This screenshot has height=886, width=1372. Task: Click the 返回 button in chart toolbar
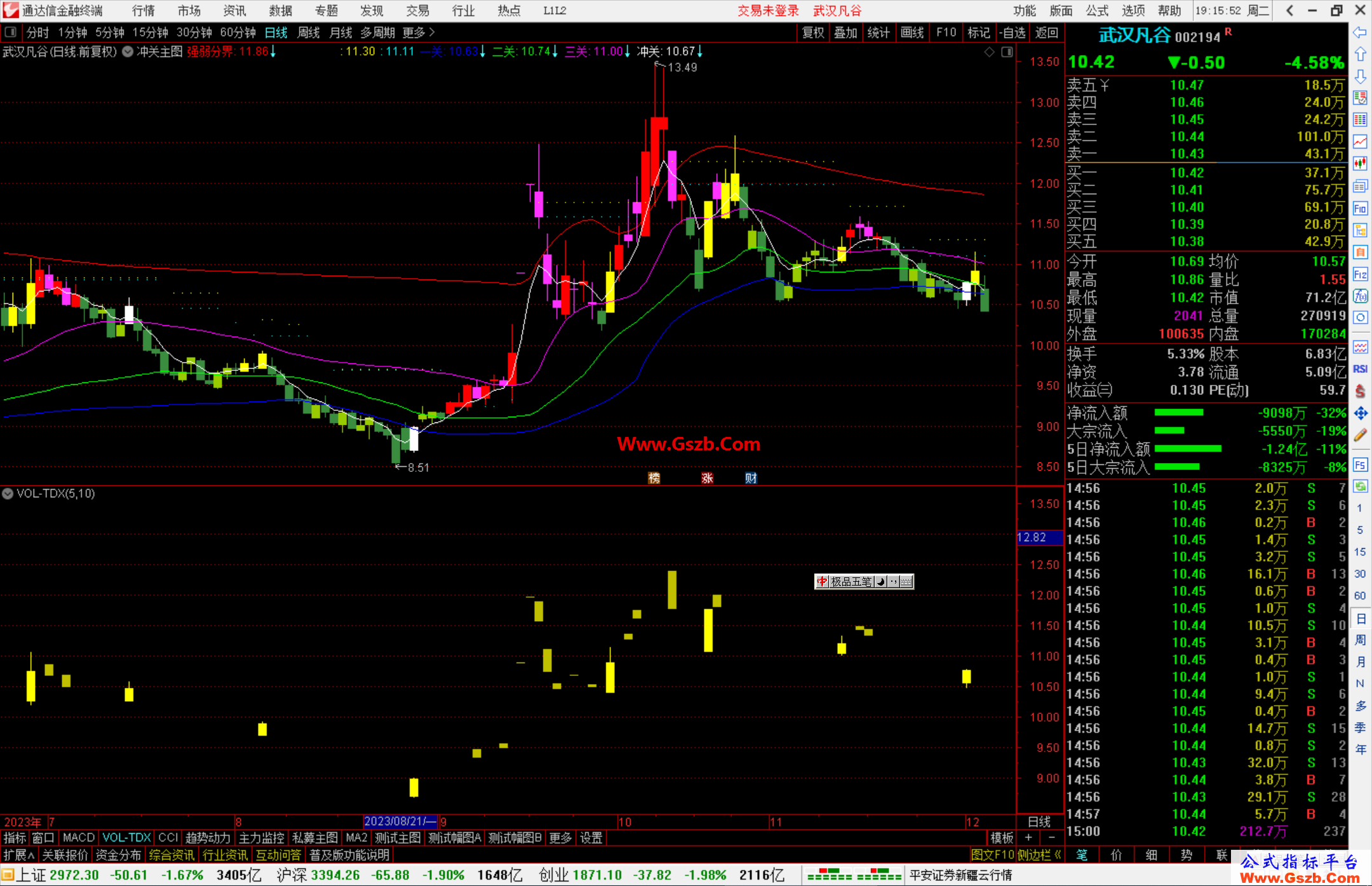pyautogui.click(x=1047, y=32)
